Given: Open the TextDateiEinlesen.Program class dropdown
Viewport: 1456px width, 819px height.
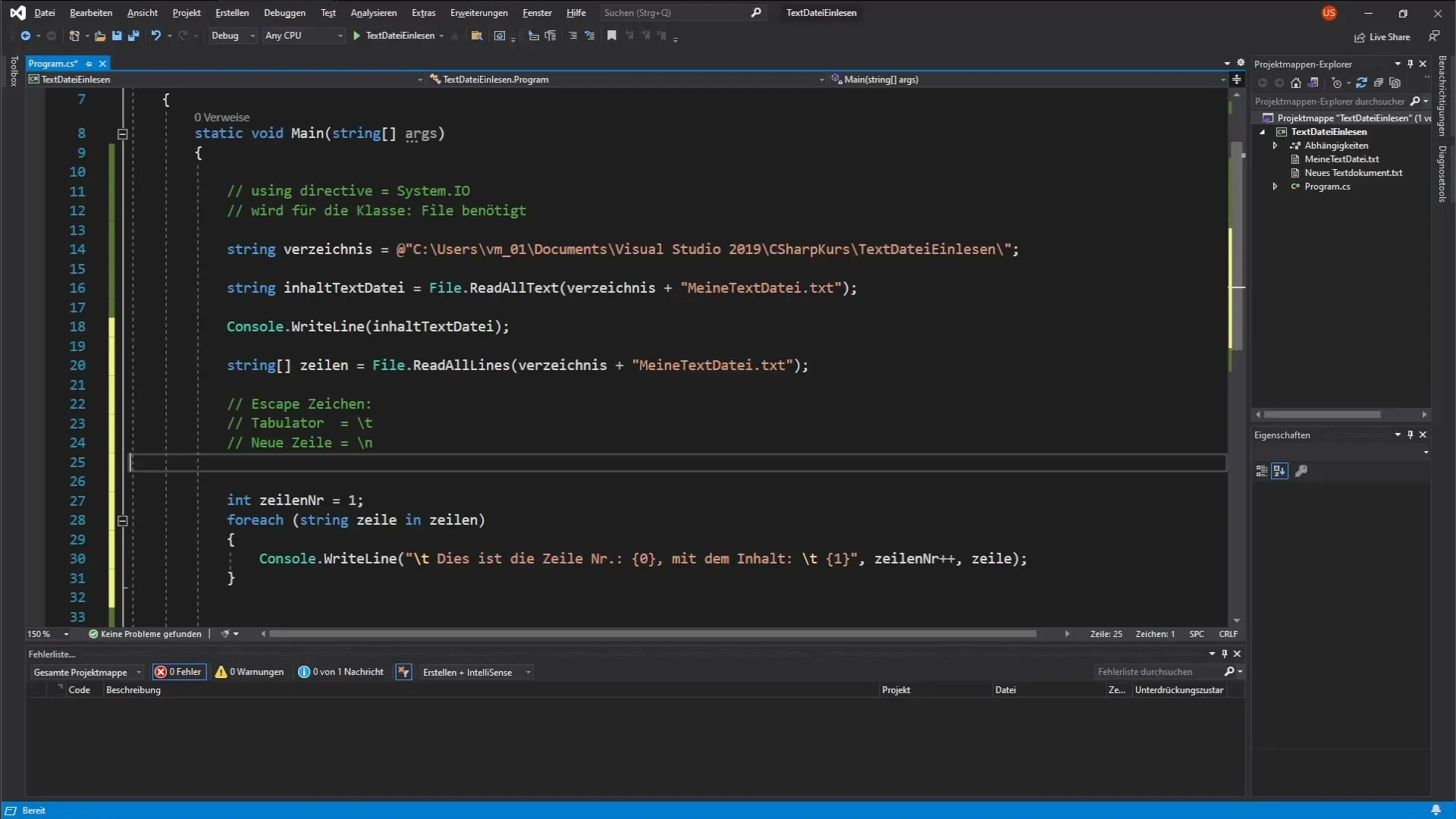Looking at the screenshot, I should pos(626,80).
